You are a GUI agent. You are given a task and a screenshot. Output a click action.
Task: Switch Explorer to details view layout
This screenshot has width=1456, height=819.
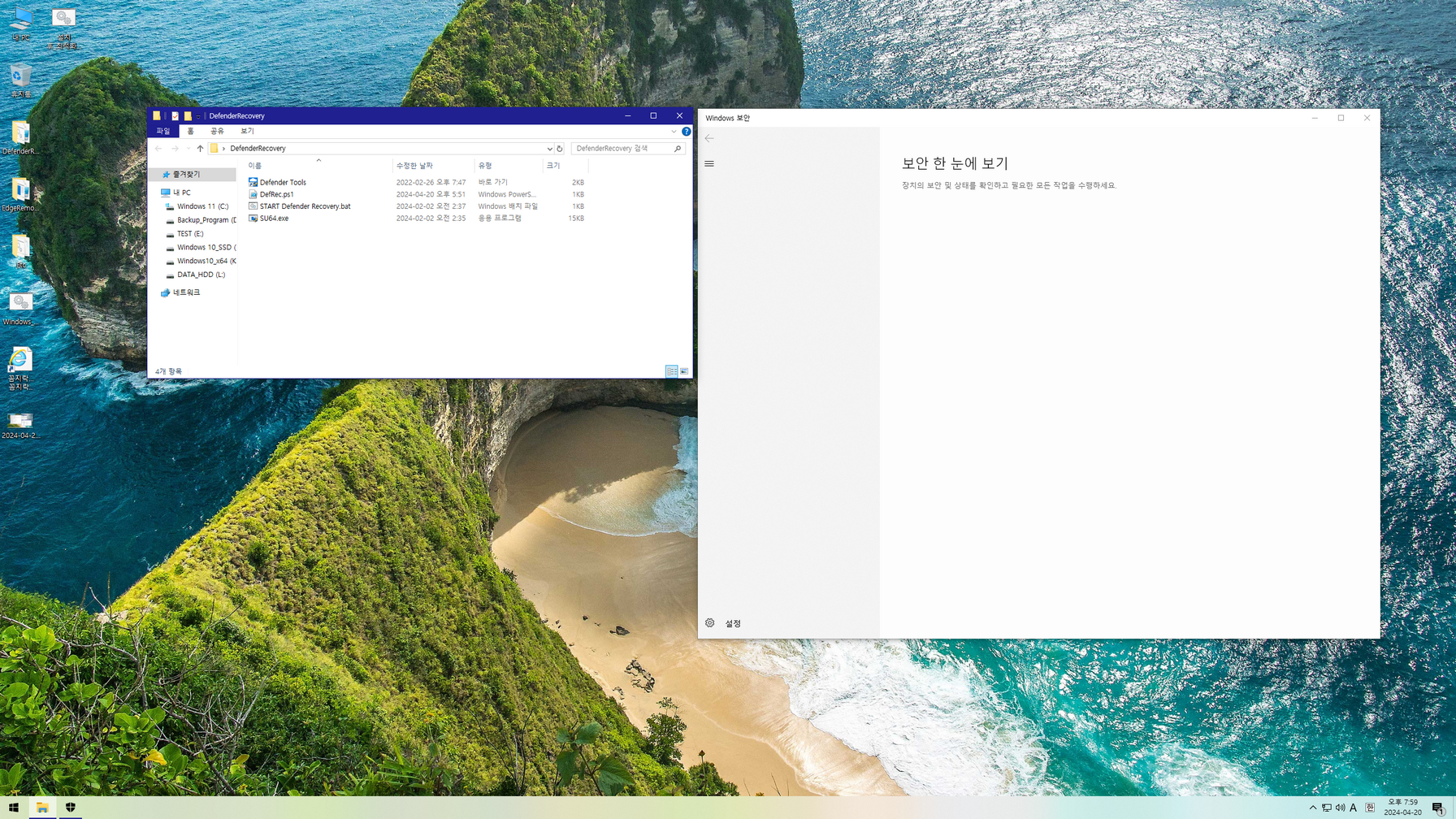click(x=671, y=371)
